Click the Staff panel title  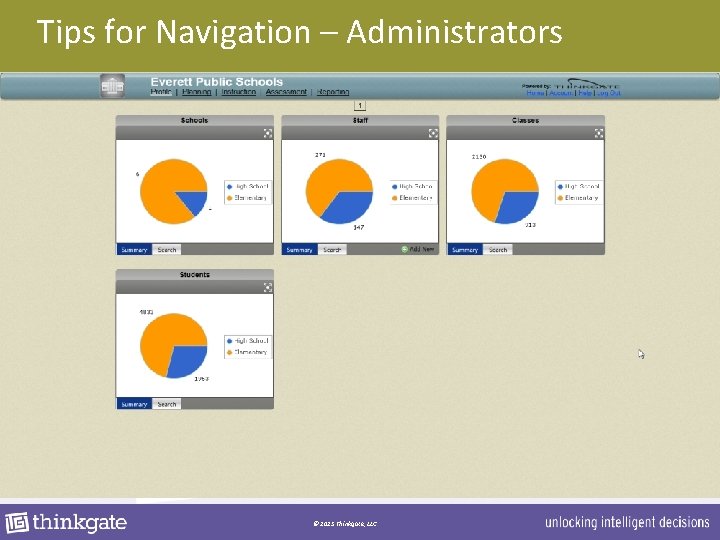tap(360, 120)
